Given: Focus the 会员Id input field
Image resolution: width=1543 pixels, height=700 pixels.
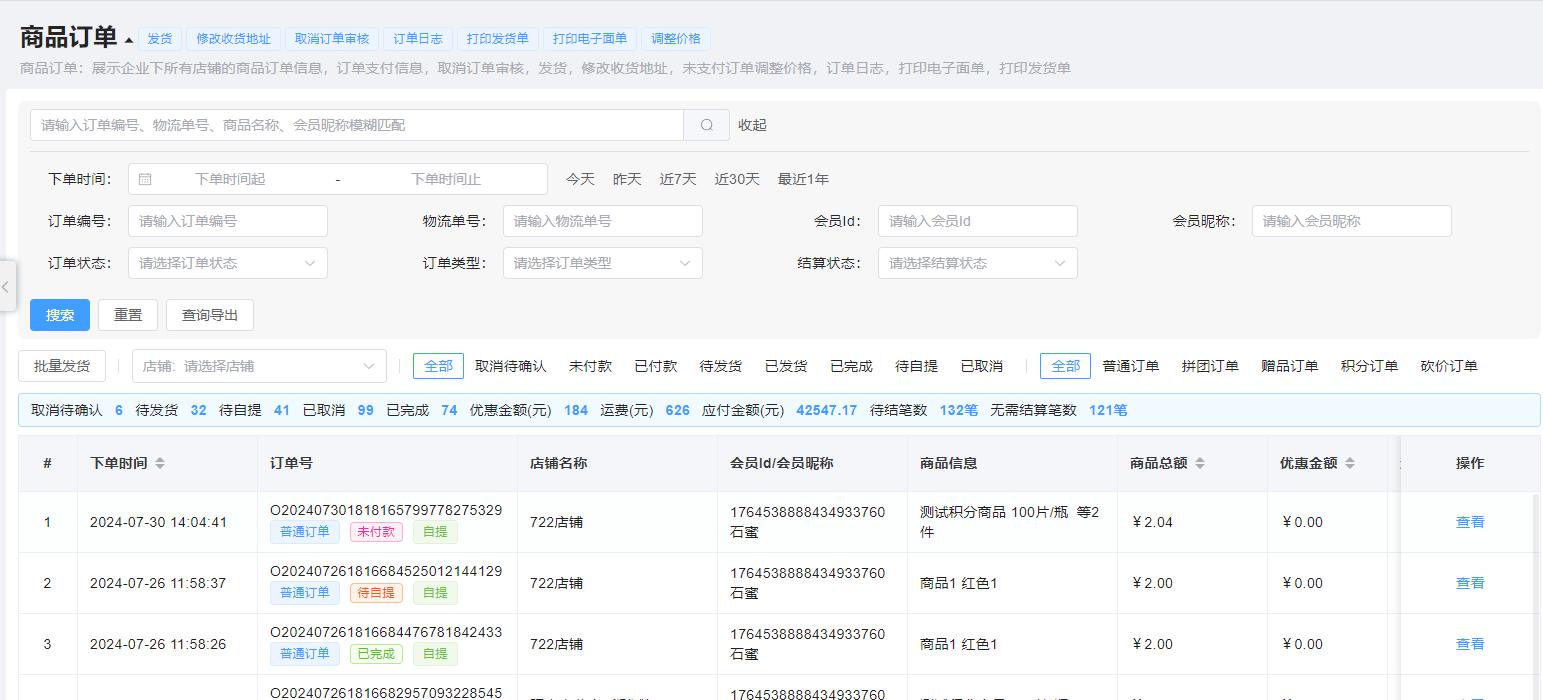Looking at the screenshot, I should pyautogui.click(x=978, y=221).
